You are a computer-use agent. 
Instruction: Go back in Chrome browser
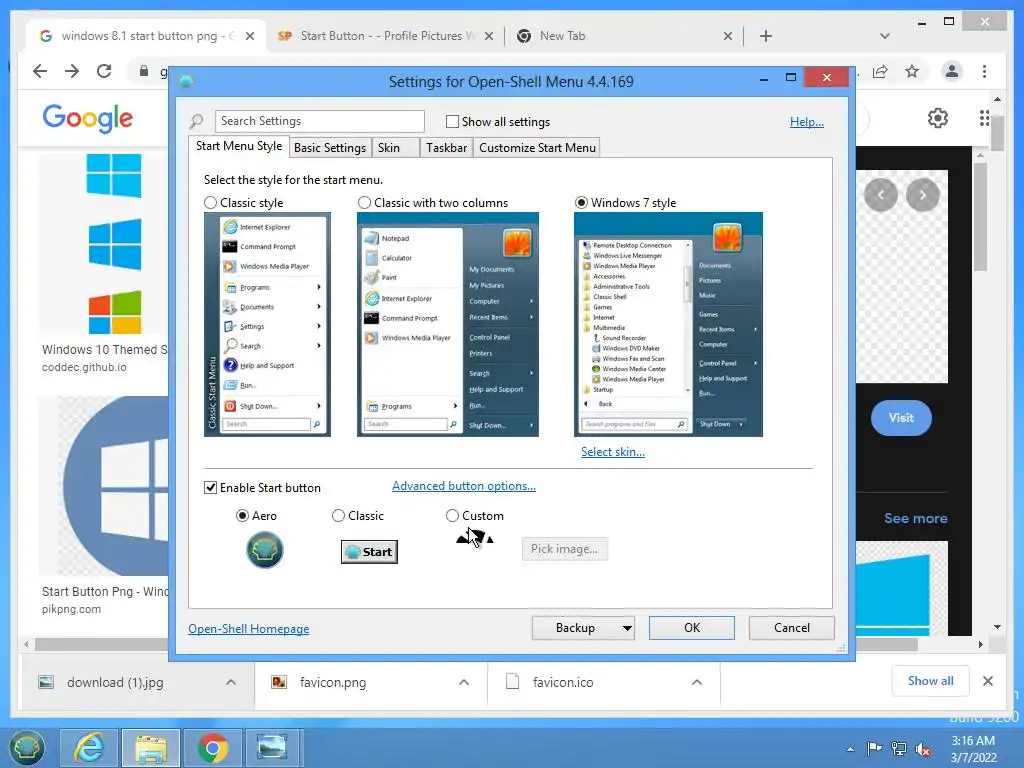tap(40, 71)
